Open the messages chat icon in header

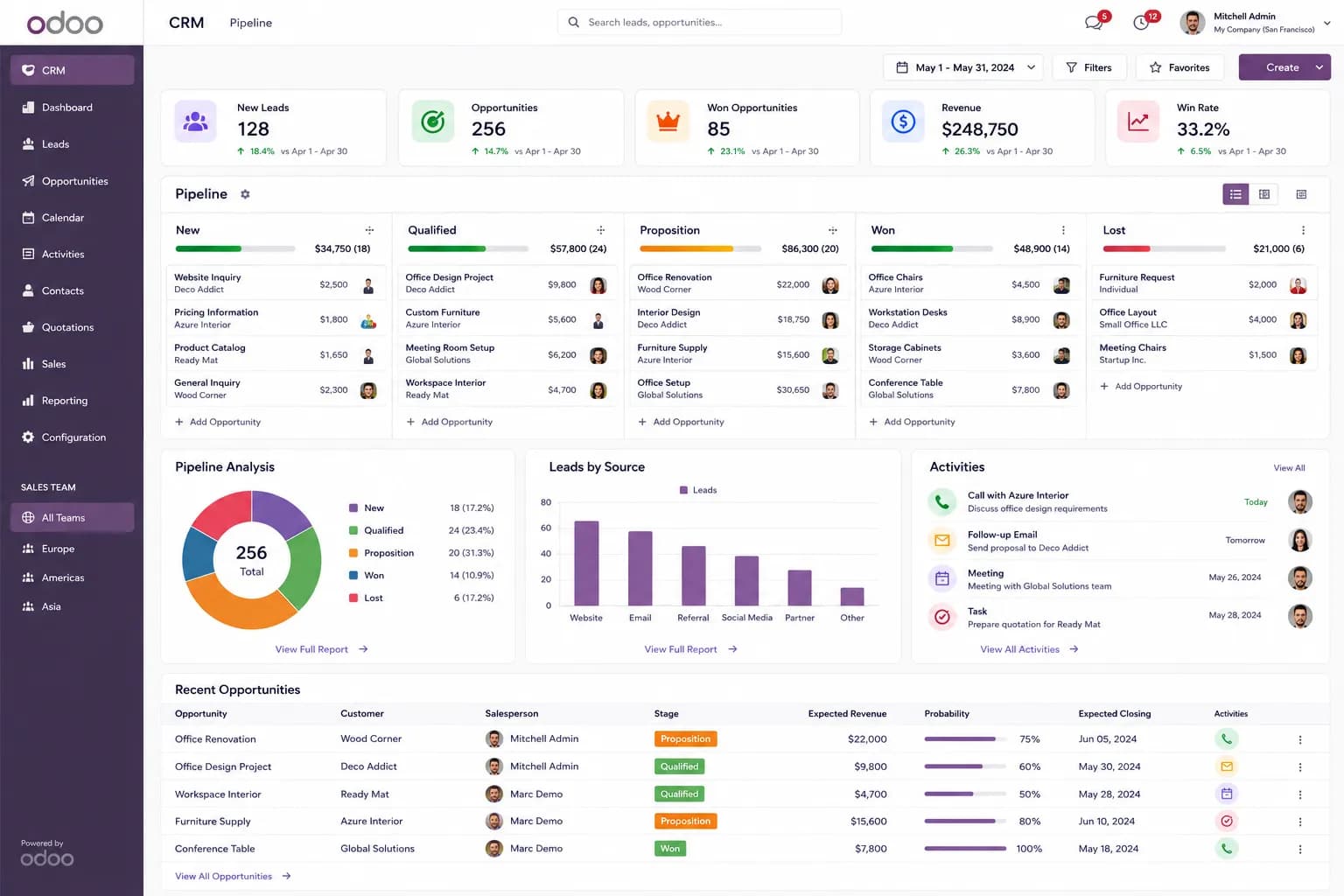[x=1094, y=23]
